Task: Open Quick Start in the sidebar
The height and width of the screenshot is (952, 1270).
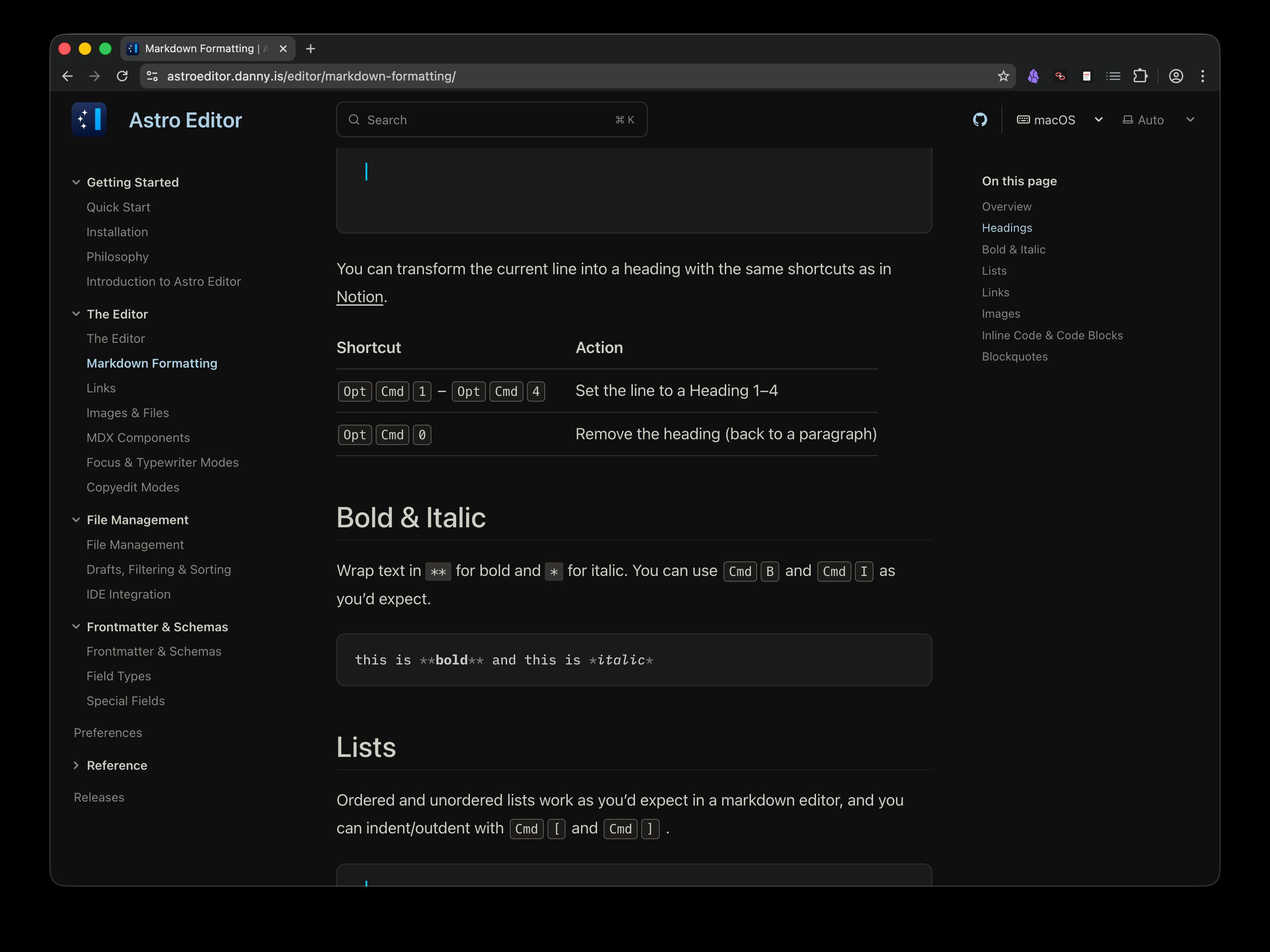Action: pos(118,207)
